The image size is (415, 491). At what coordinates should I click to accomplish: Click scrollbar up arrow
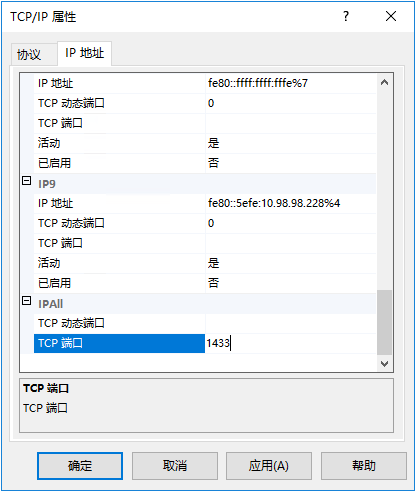point(384,82)
